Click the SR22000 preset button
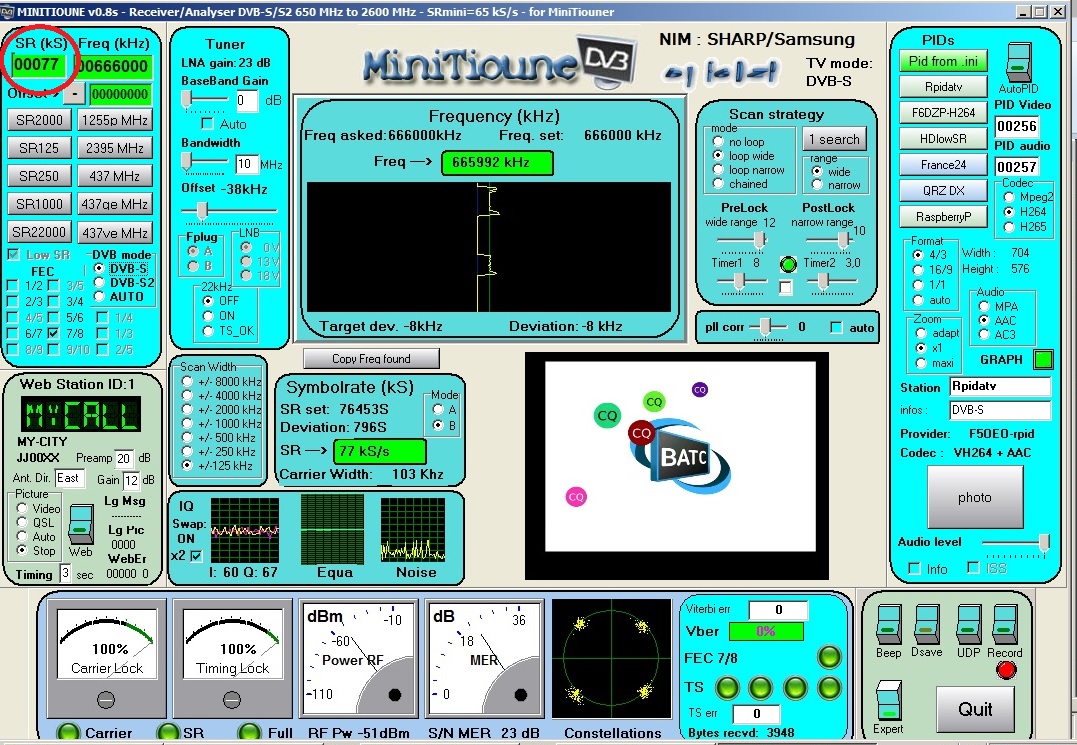 pos(39,232)
